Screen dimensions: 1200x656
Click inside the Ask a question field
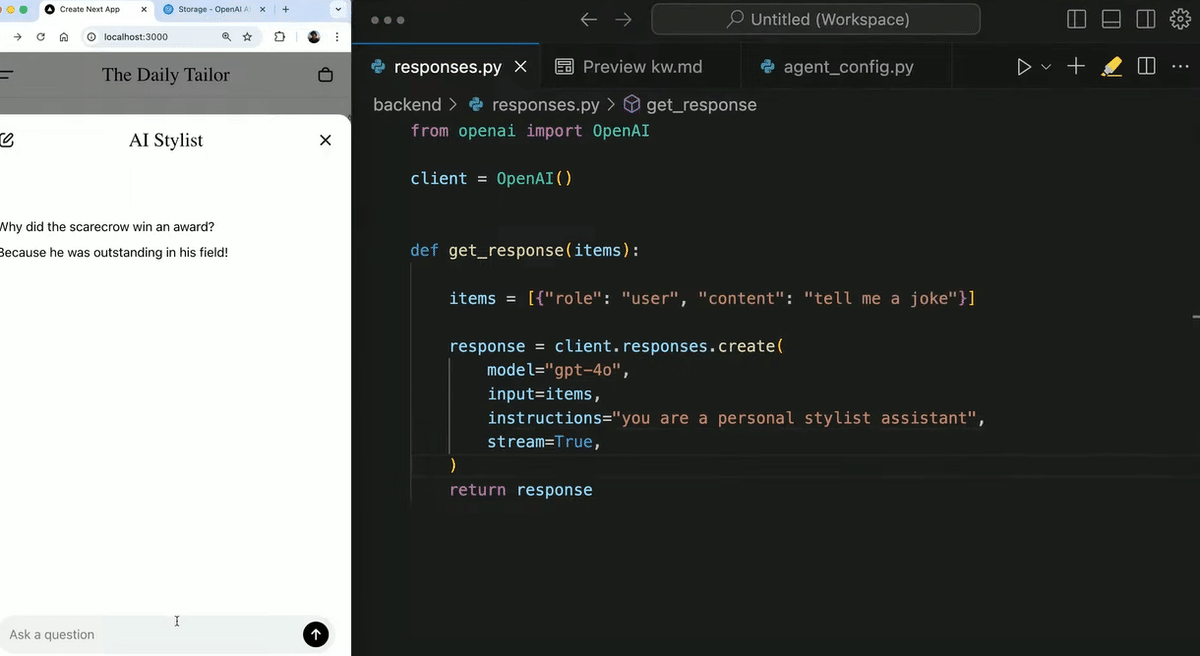[x=120, y=634]
